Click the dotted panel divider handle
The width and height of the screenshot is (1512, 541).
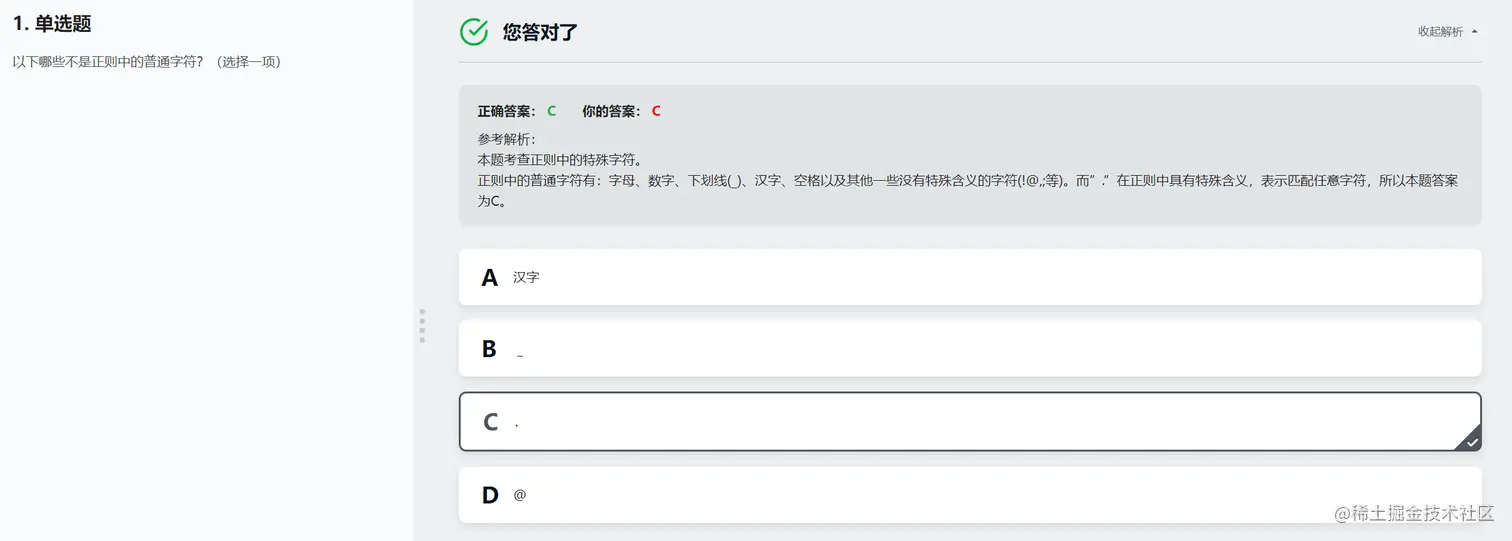point(422,326)
